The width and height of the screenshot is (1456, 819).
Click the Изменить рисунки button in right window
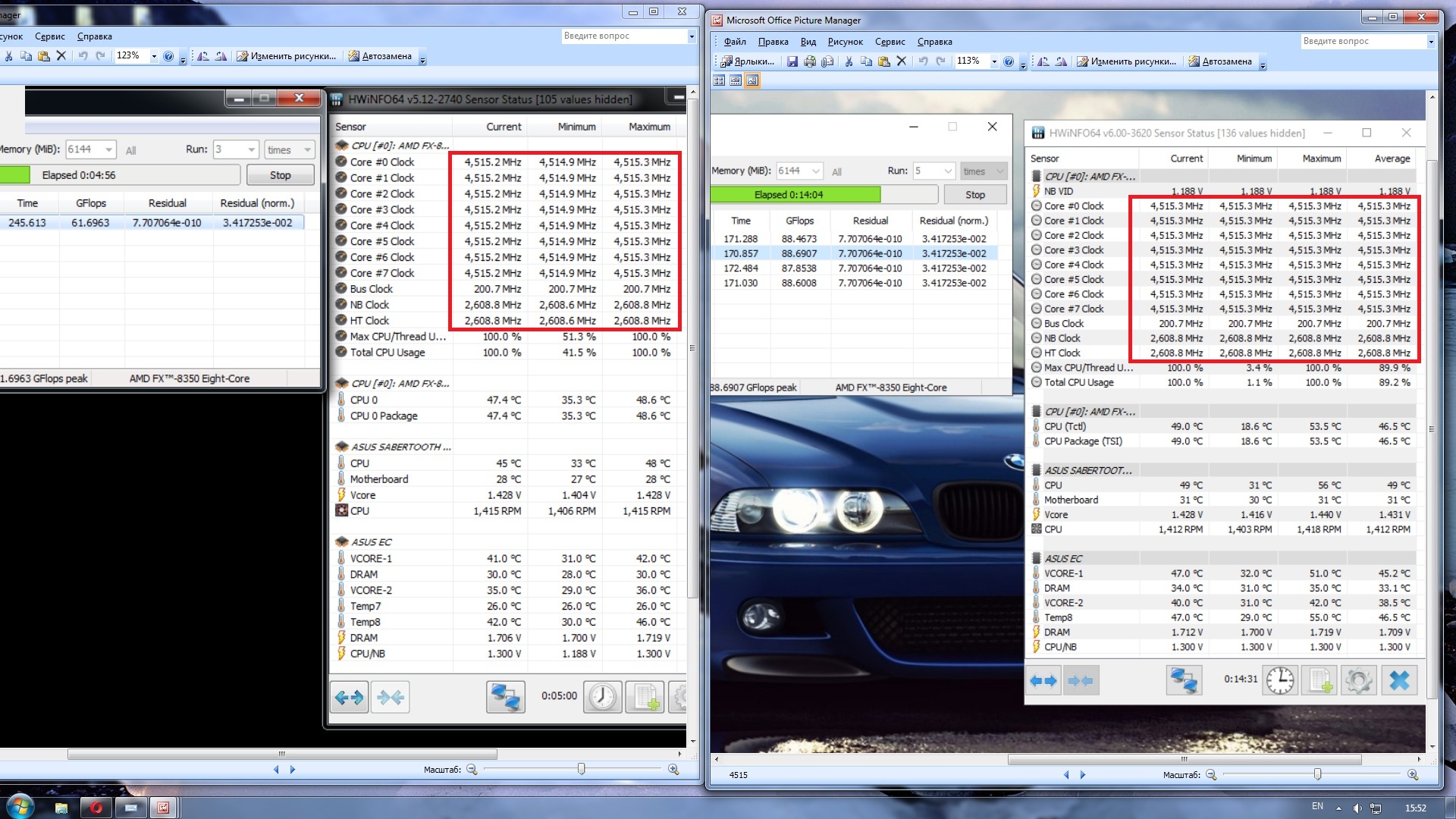[x=1126, y=61]
